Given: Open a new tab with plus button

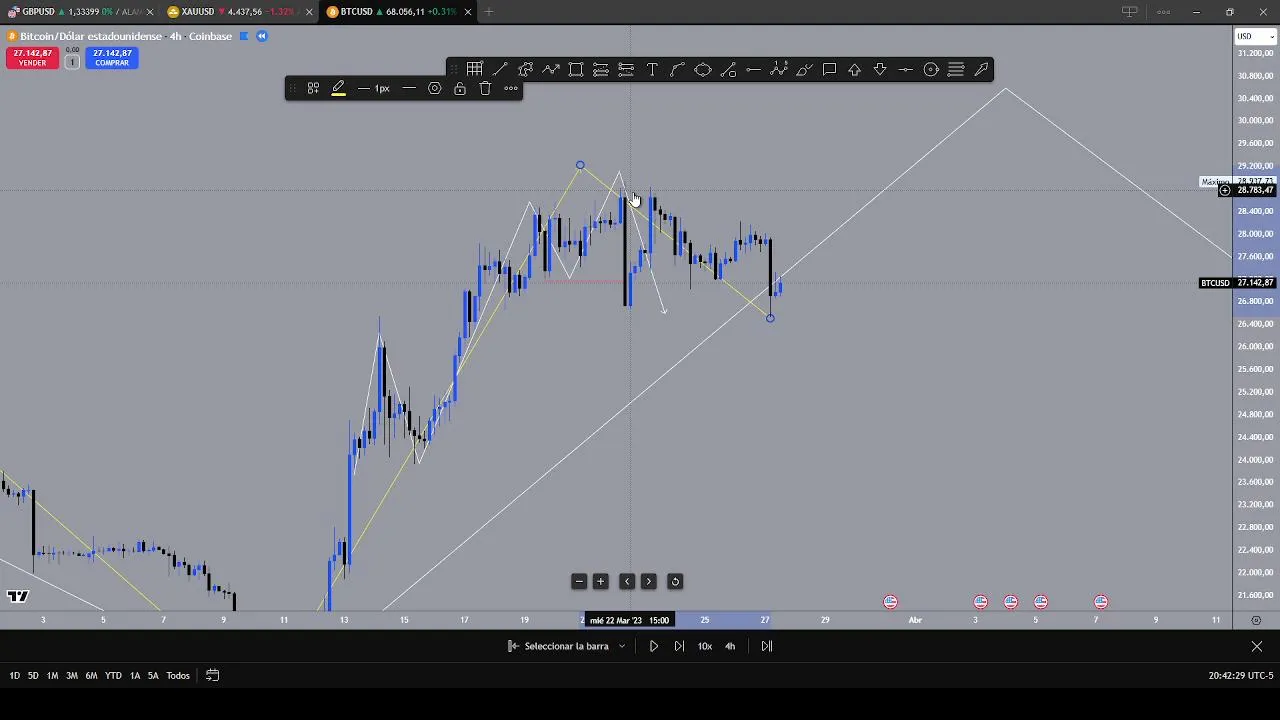Looking at the screenshot, I should pos(489,12).
